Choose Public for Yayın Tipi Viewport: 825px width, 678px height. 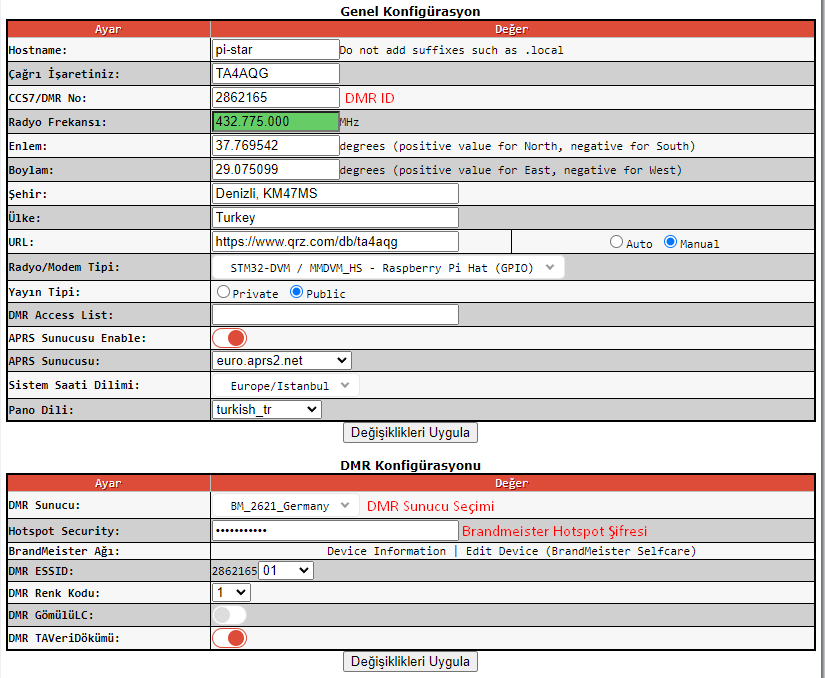tap(297, 292)
